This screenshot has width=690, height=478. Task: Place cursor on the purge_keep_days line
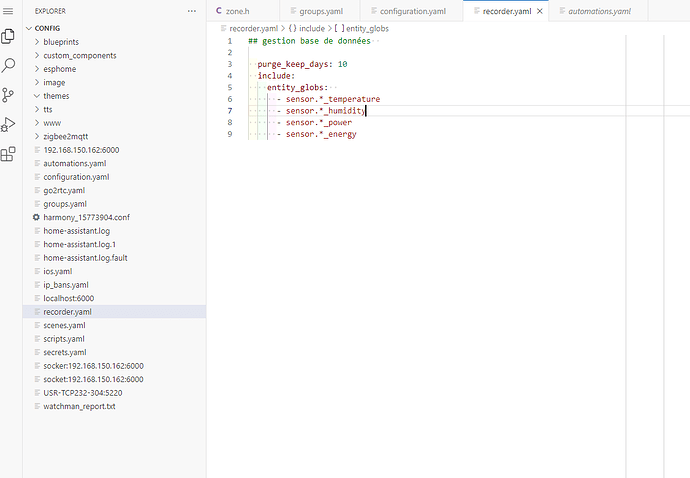pyautogui.click(x=302, y=64)
